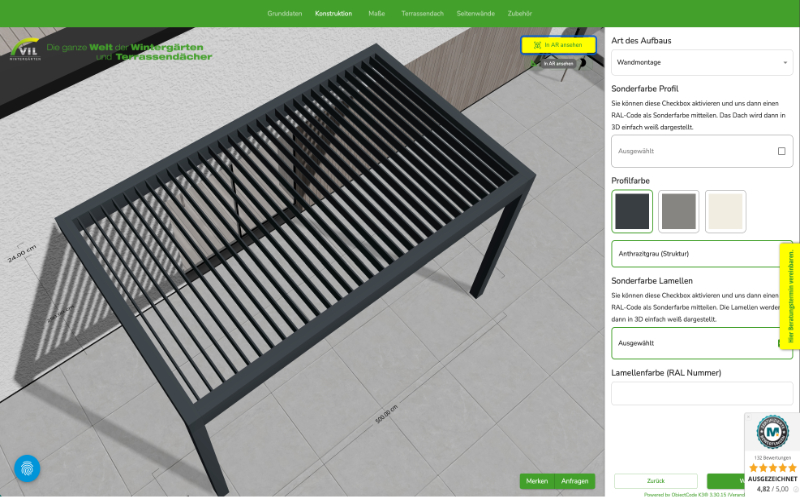The image size is (800, 497).
Task: Open the Grunddaten tab
Action: (284, 14)
